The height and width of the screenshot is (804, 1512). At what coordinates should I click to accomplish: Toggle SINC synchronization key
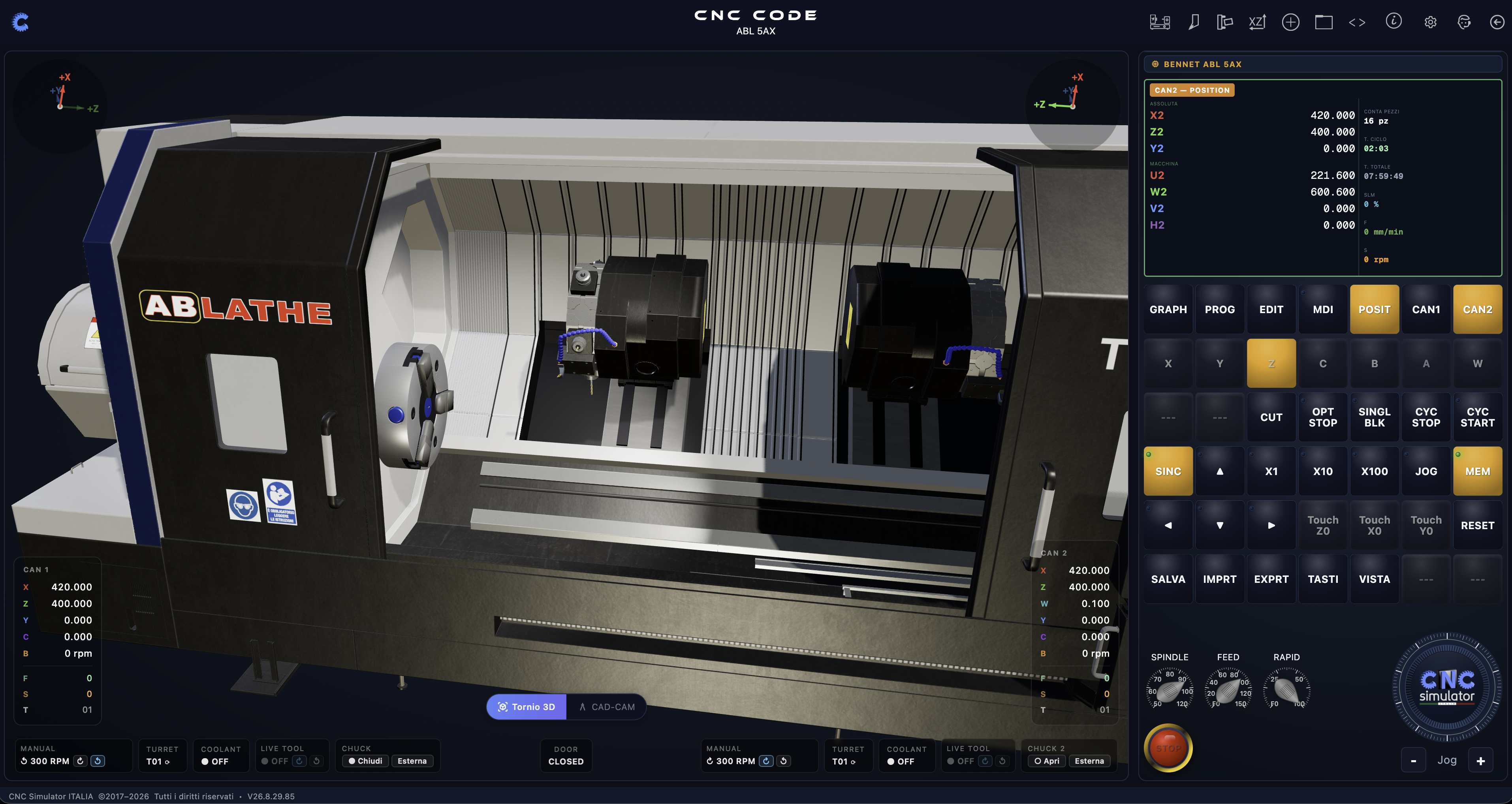tap(1168, 471)
